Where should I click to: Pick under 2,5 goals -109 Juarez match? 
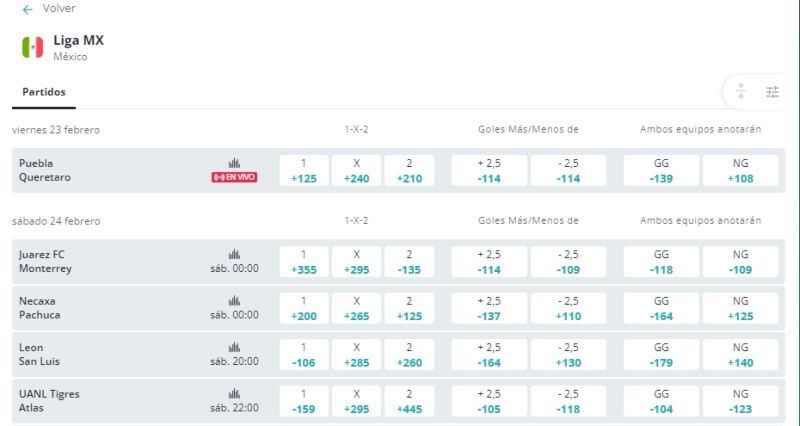pyautogui.click(x=568, y=262)
